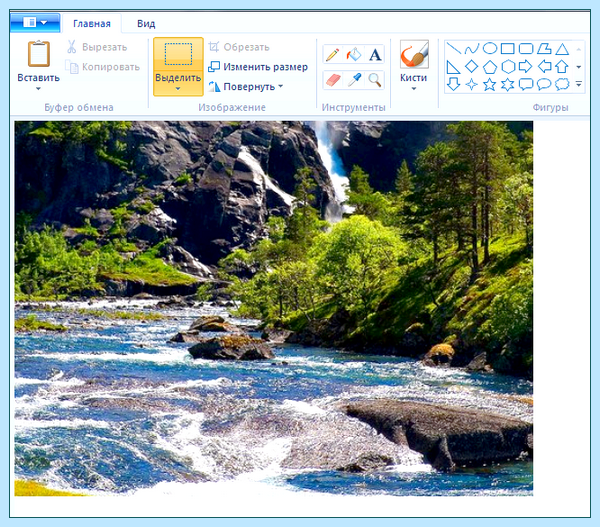Switch to the Вид tab
This screenshot has width=600, height=527.
pos(146,24)
